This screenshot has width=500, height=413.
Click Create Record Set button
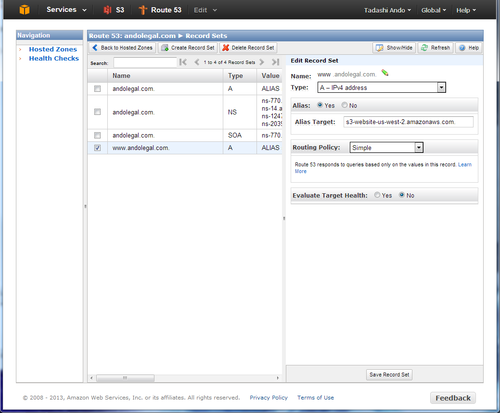coord(188,48)
